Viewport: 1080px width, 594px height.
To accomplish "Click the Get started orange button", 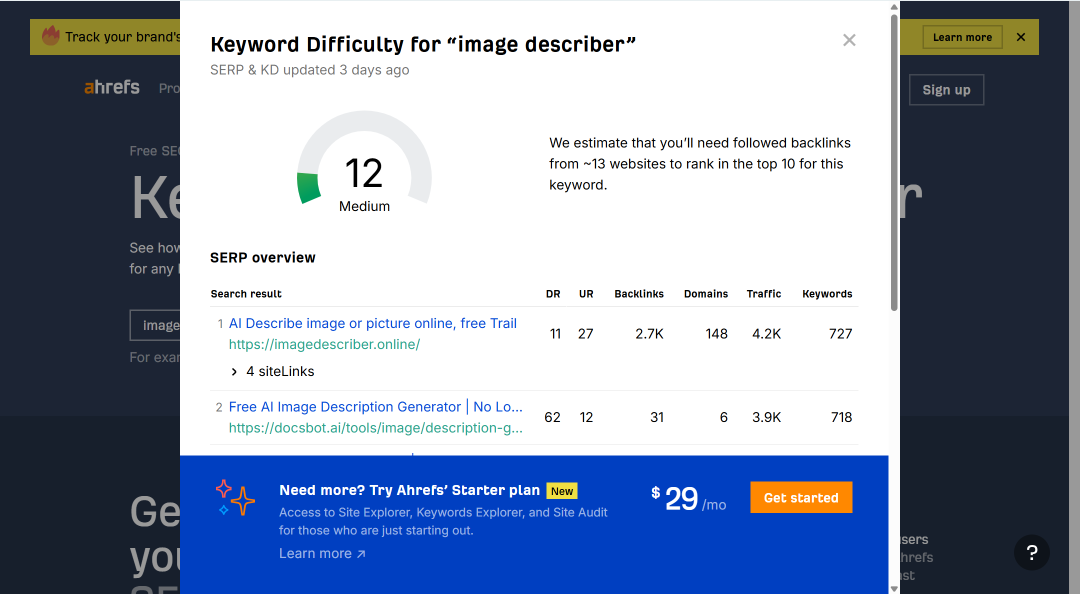I will [x=801, y=498].
